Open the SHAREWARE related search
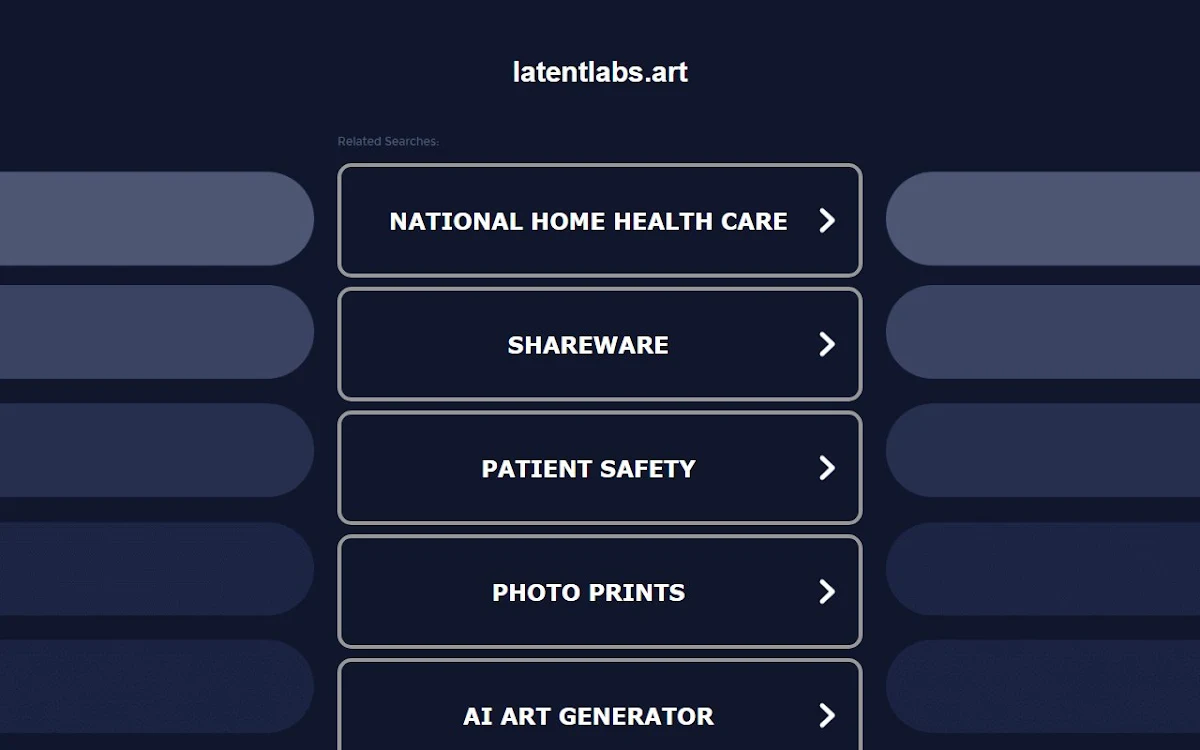This screenshot has width=1200, height=750. [x=600, y=344]
